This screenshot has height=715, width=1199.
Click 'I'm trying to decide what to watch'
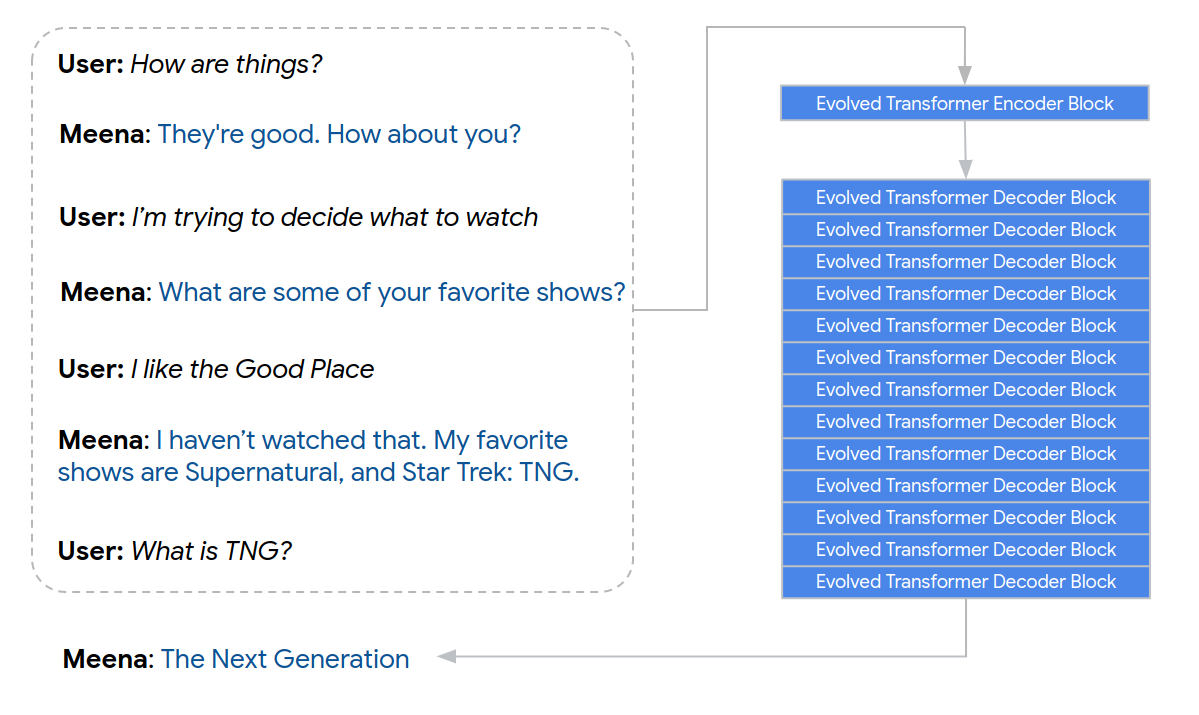335,217
